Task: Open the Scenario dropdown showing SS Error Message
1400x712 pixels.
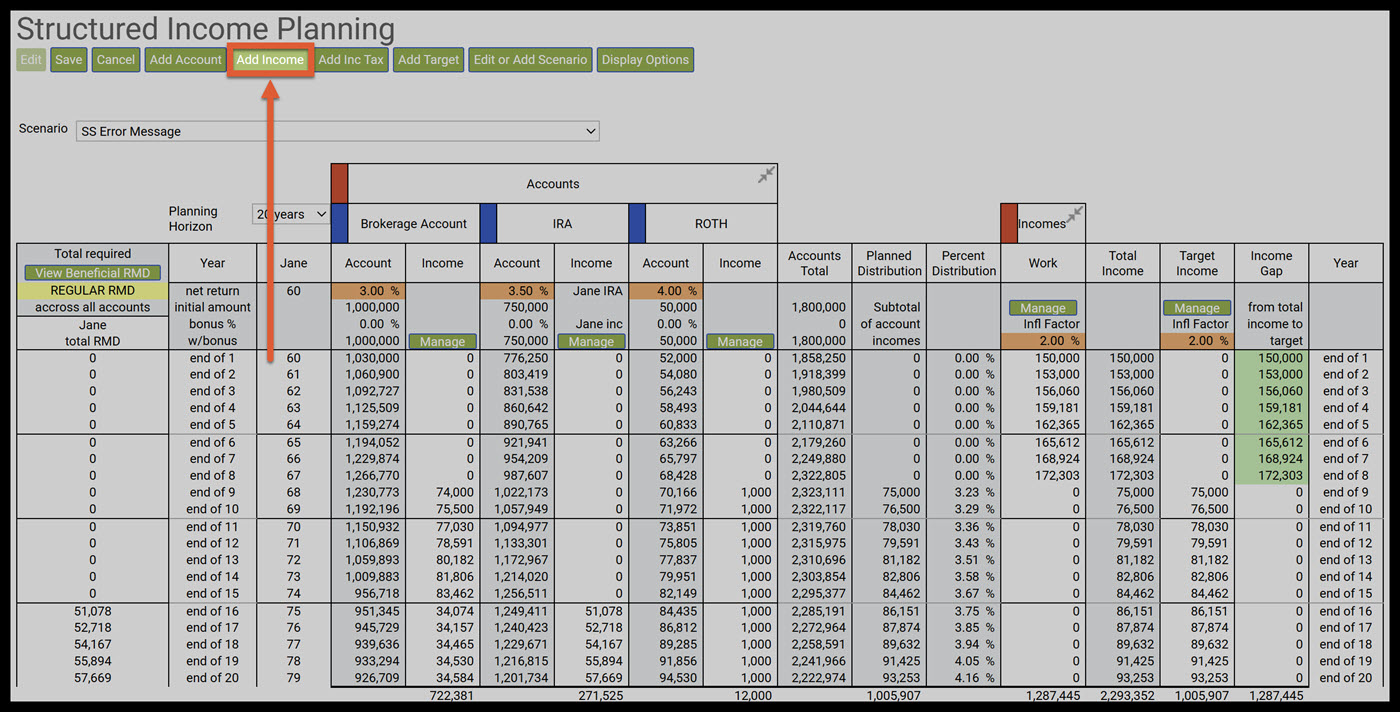Action: [x=338, y=131]
